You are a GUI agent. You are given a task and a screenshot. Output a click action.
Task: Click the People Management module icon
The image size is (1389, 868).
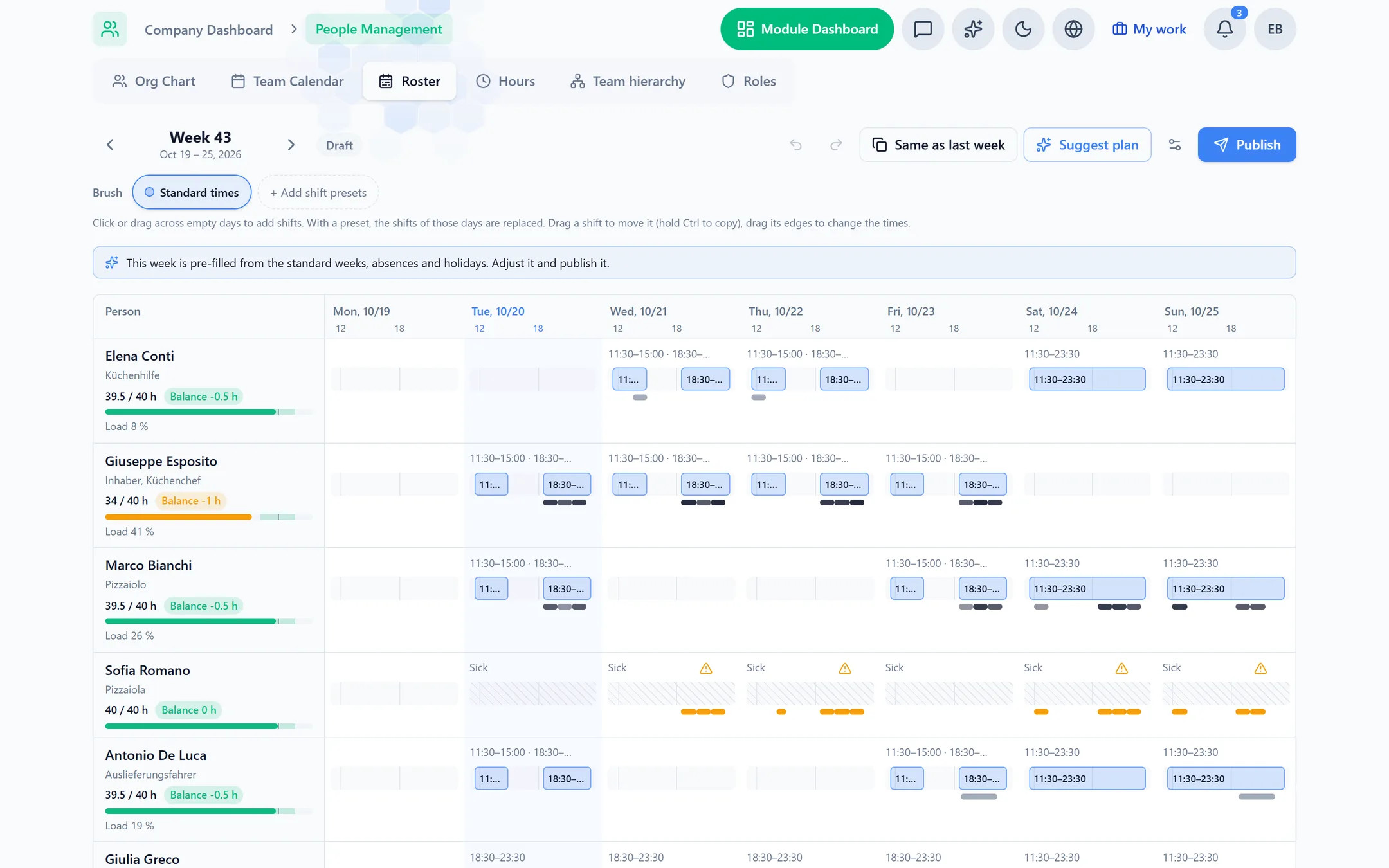(110, 29)
